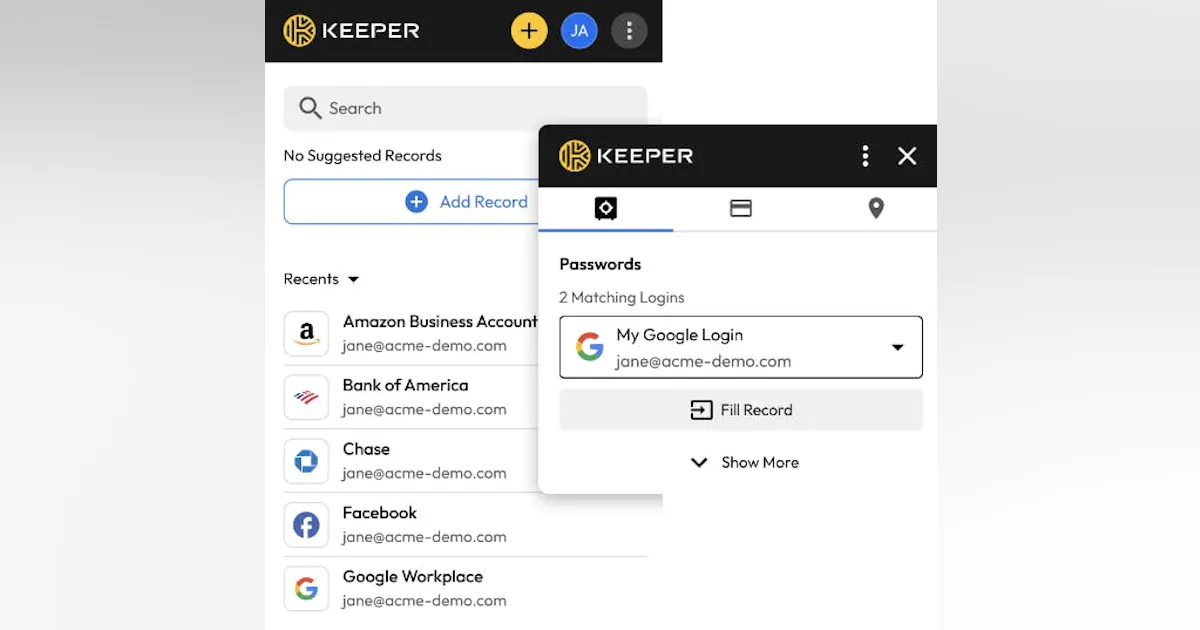
Task: Select the Passwords shield tab
Action: (605, 208)
